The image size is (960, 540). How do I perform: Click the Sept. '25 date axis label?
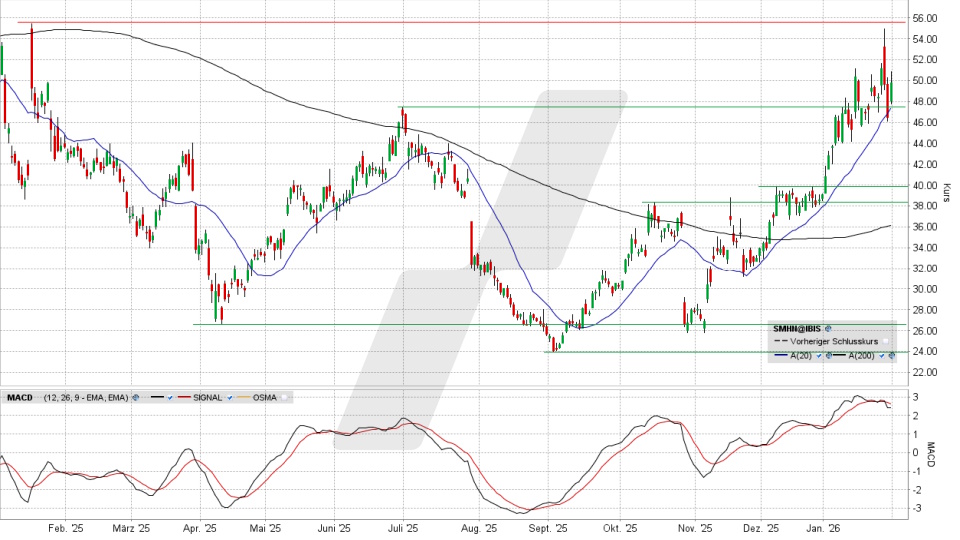547,527
